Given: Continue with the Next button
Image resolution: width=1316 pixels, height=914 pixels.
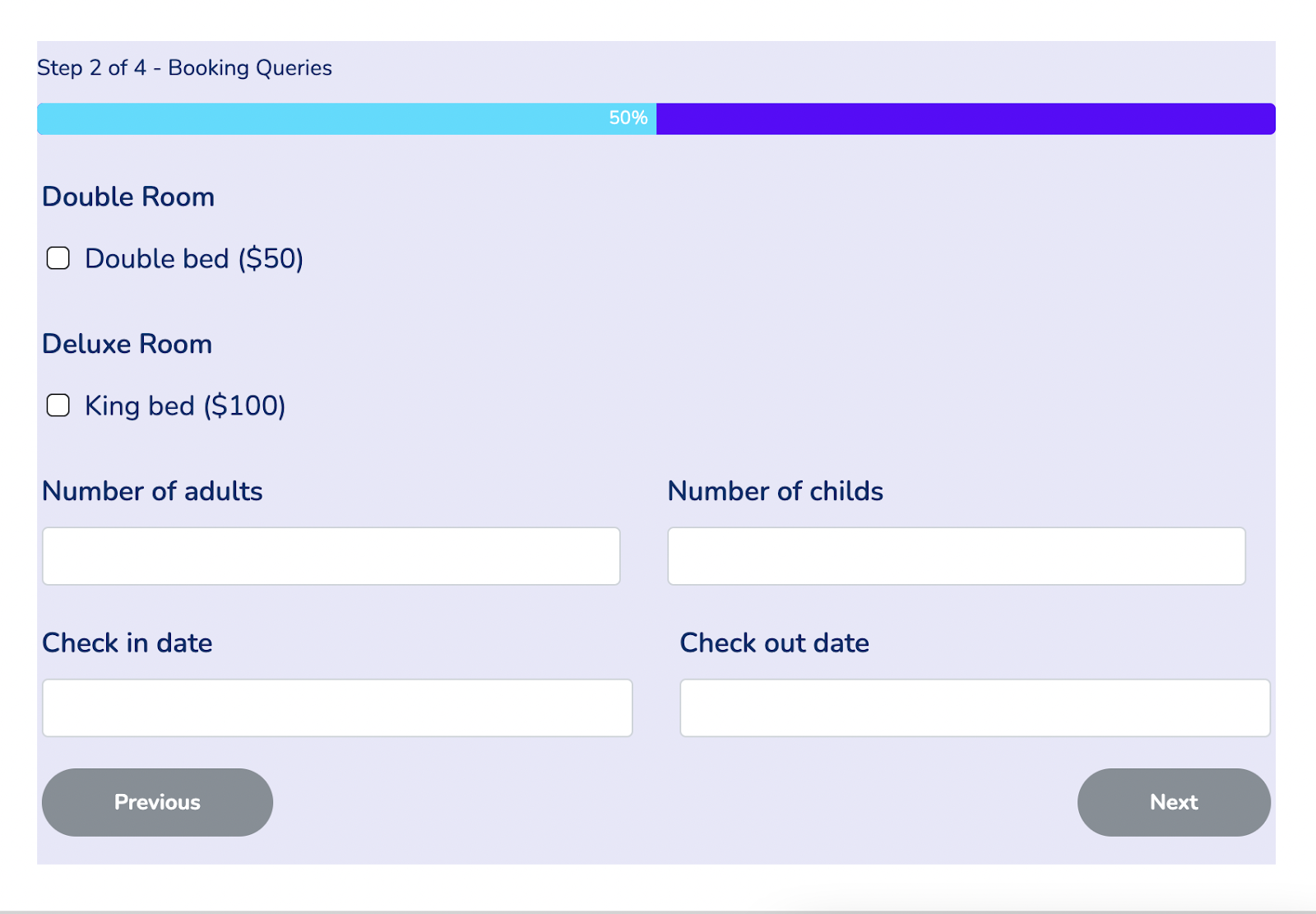Looking at the screenshot, I should pos(1174,802).
